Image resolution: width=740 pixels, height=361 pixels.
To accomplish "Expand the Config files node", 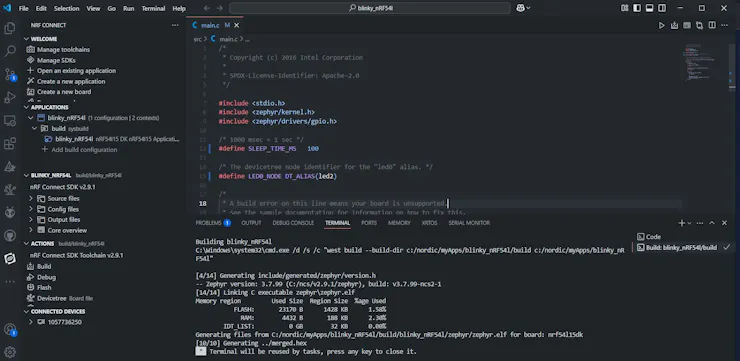I will point(31,209).
